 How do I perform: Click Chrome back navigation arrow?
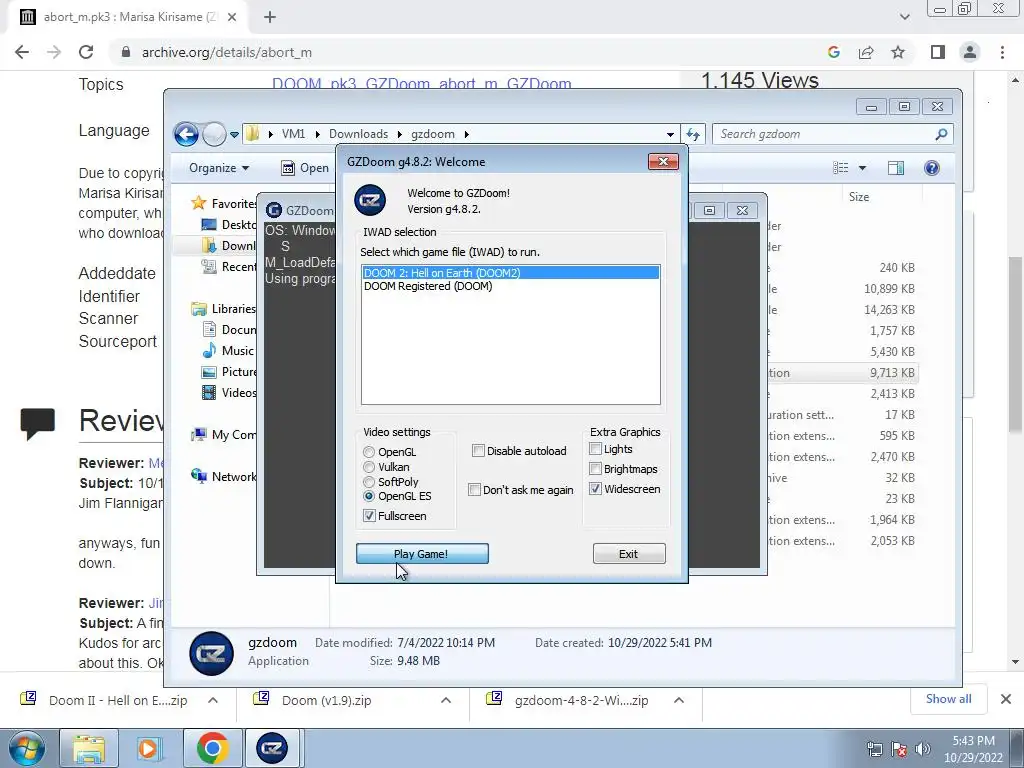[x=22, y=52]
